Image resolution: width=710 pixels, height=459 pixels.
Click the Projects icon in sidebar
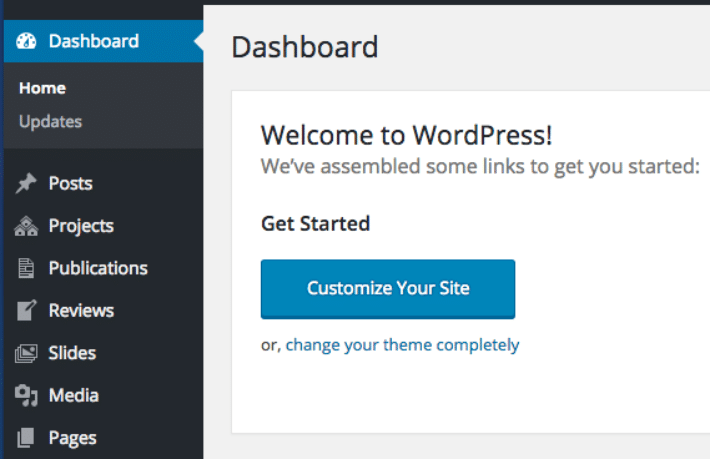tap(27, 227)
